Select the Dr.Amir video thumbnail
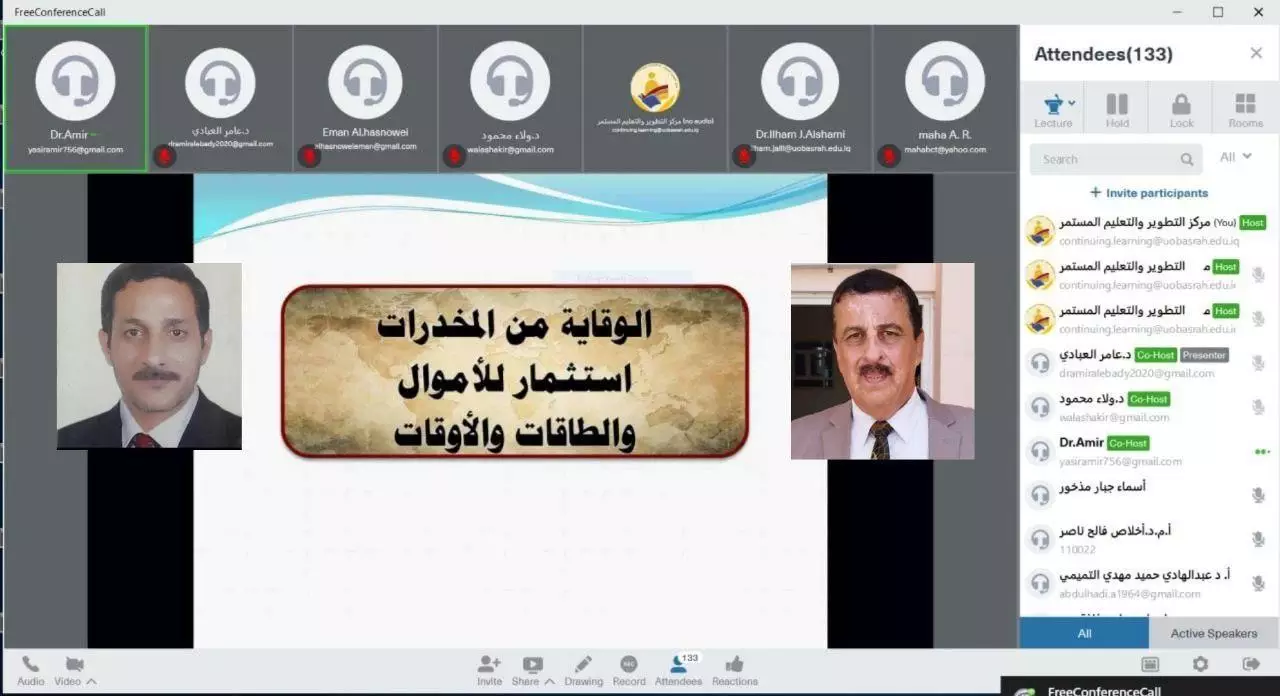 tap(75, 98)
